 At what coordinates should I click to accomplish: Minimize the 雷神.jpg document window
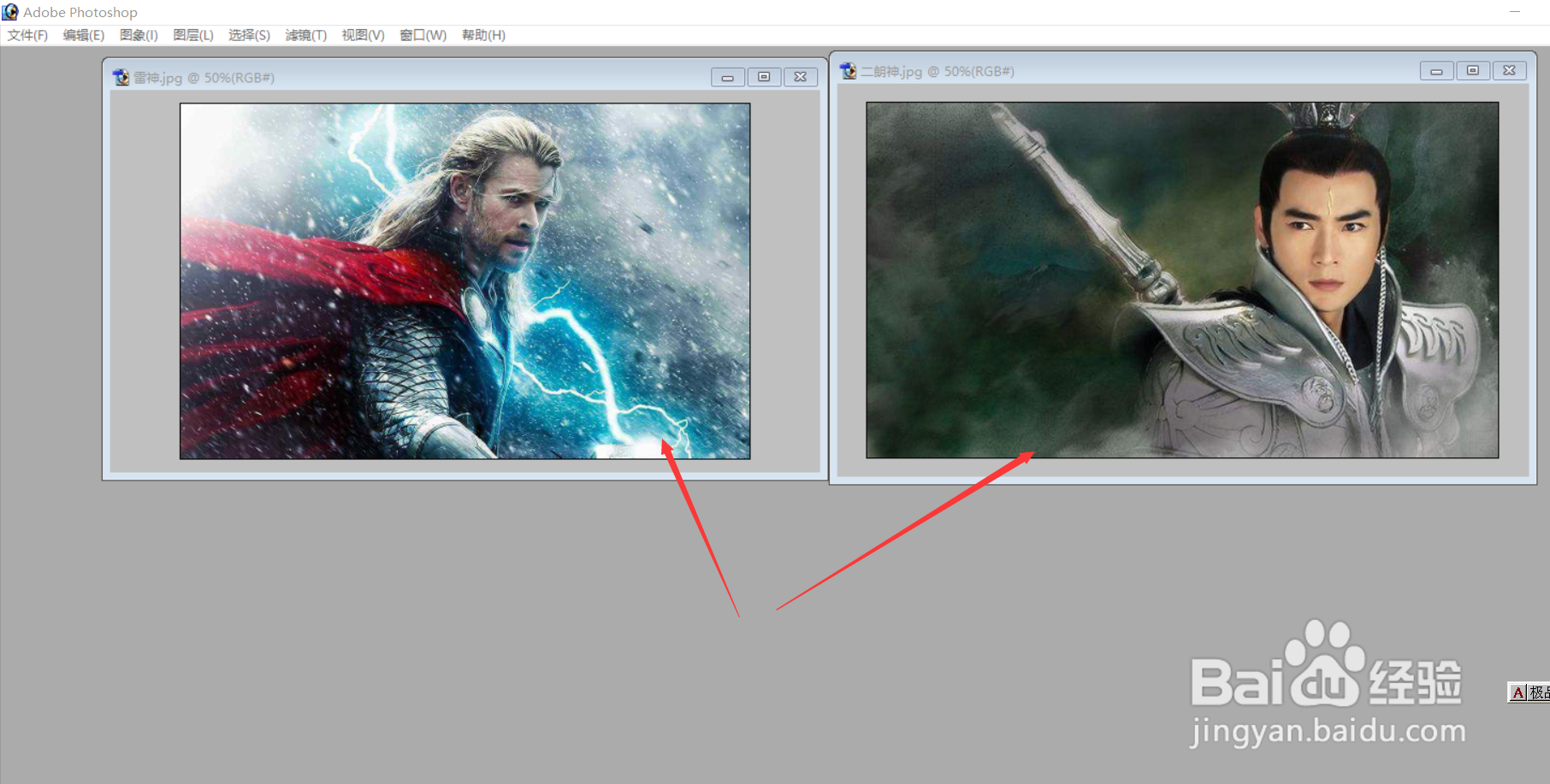coord(728,77)
